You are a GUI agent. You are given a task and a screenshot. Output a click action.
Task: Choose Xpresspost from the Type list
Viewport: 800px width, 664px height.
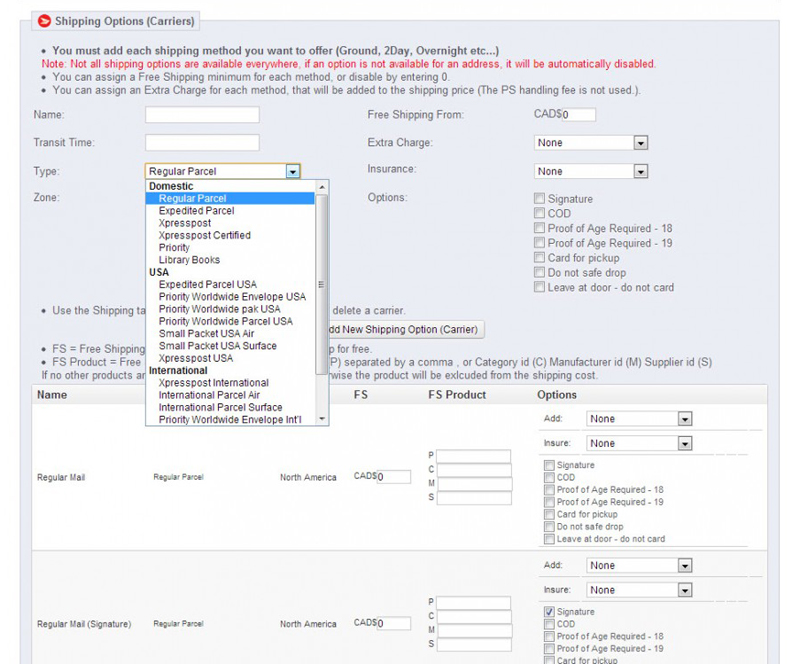pos(185,223)
